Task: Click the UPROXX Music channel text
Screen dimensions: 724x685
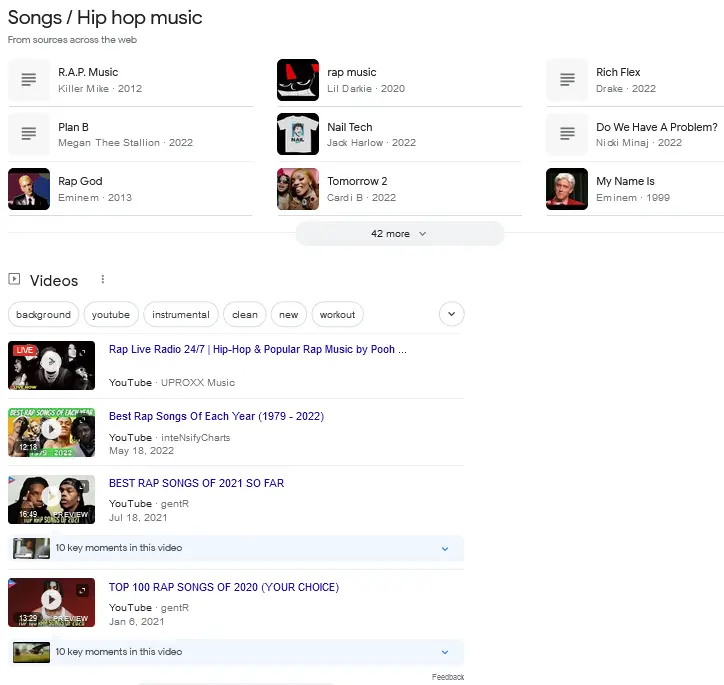Action: point(198,383)
